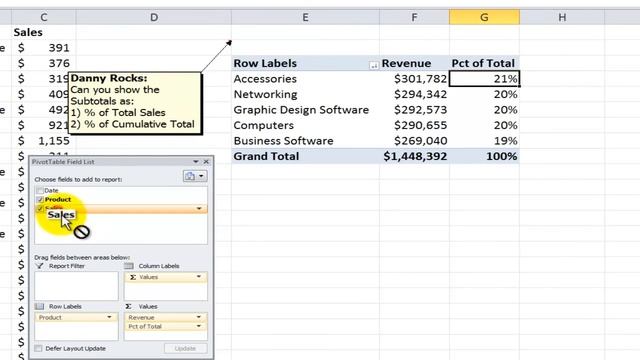640x360 pixels.
Task: Open the Pct of Total field dropdown
Action: [x=199, y=326]
